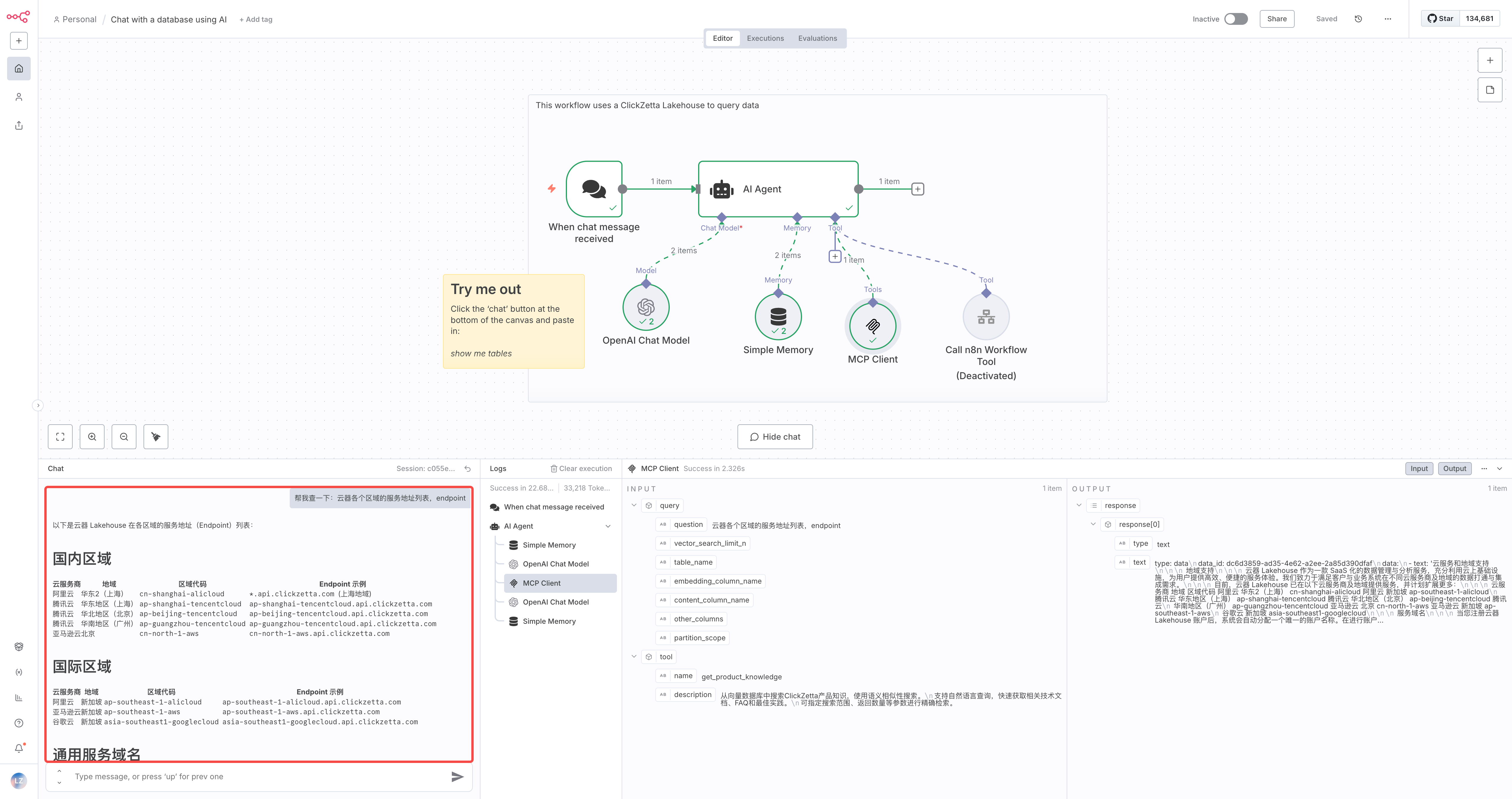Open the MCP Client node

pyautogui.click(x=872, y=325)
